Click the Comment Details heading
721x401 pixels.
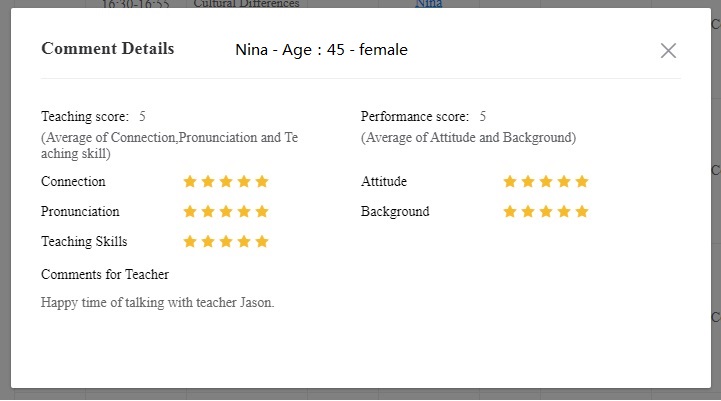(107, 49)
